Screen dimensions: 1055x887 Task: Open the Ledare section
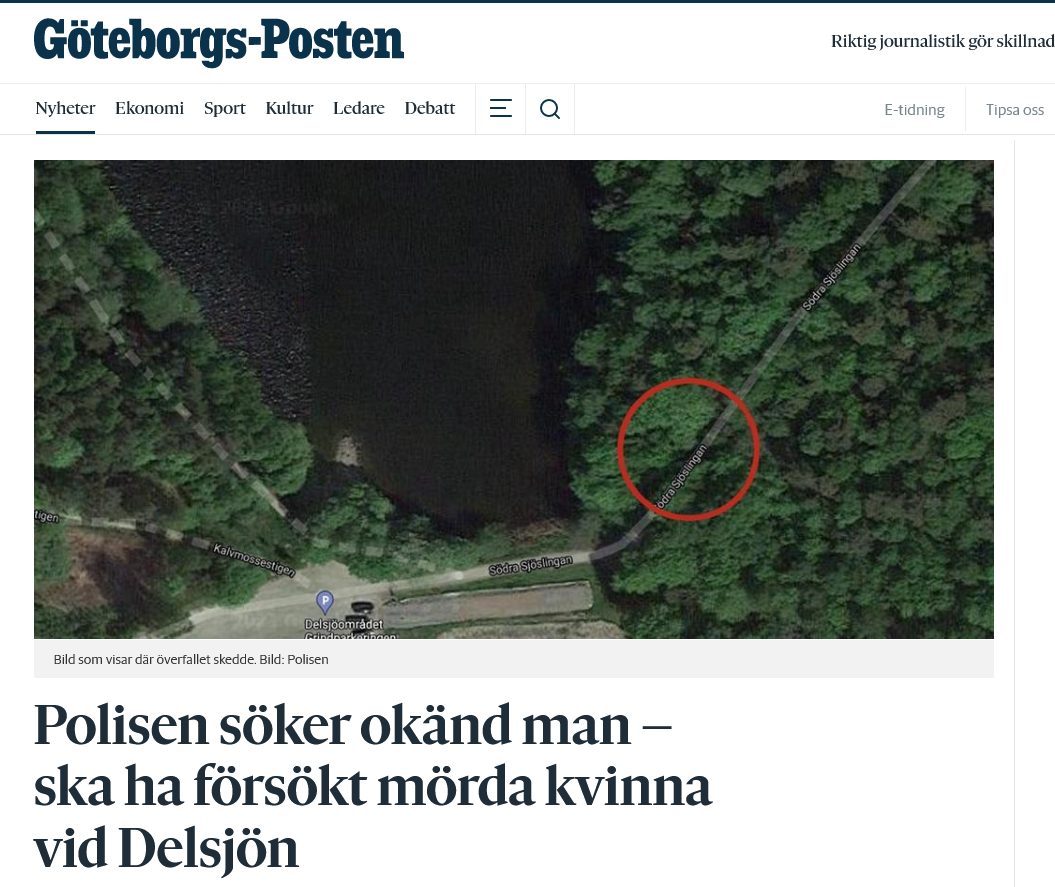pyautogui.click(x=359, y=108)
